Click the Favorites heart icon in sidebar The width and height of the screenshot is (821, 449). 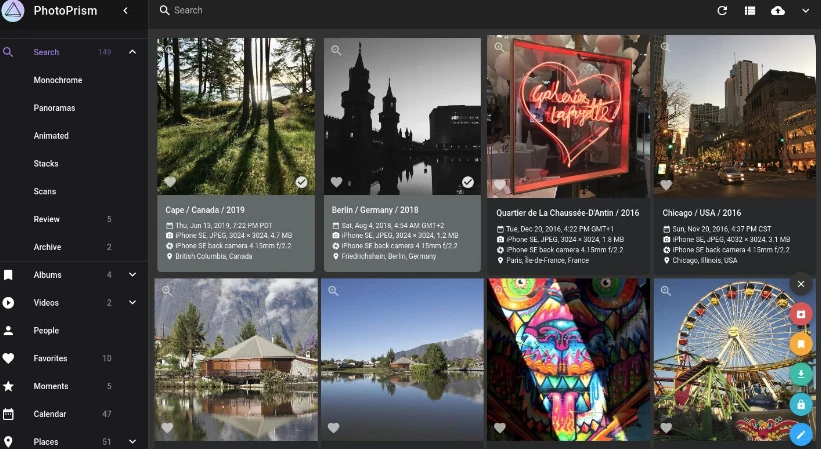[8, 358]
